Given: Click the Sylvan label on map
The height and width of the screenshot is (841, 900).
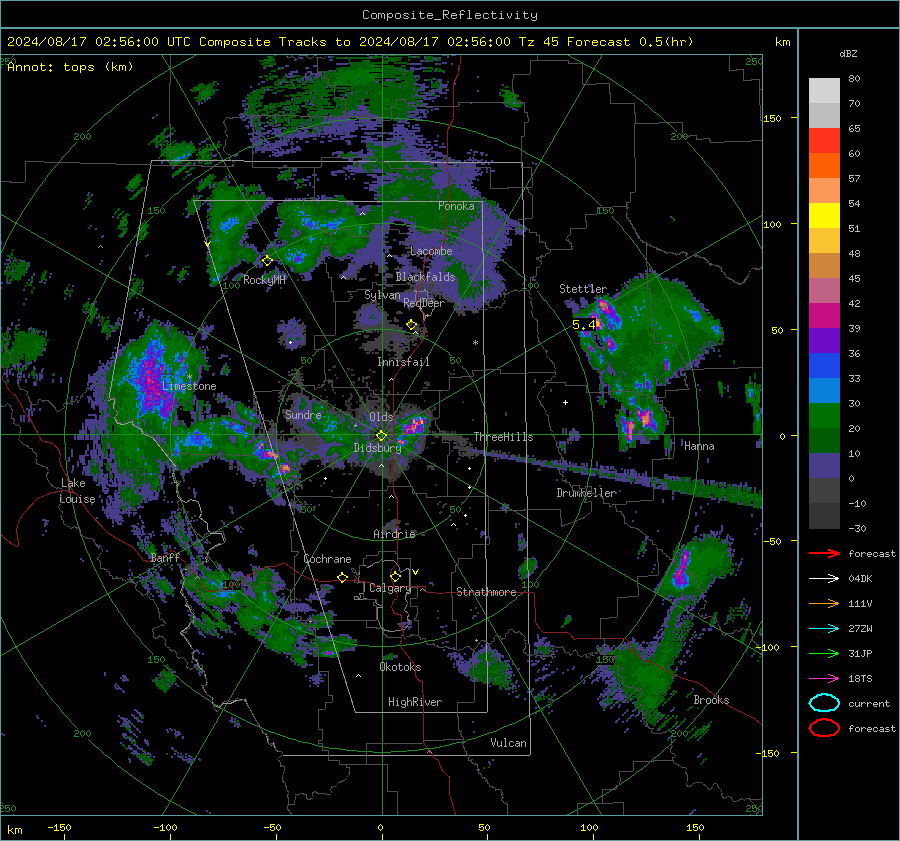Looking at the screenshot, I should point(382,295).
